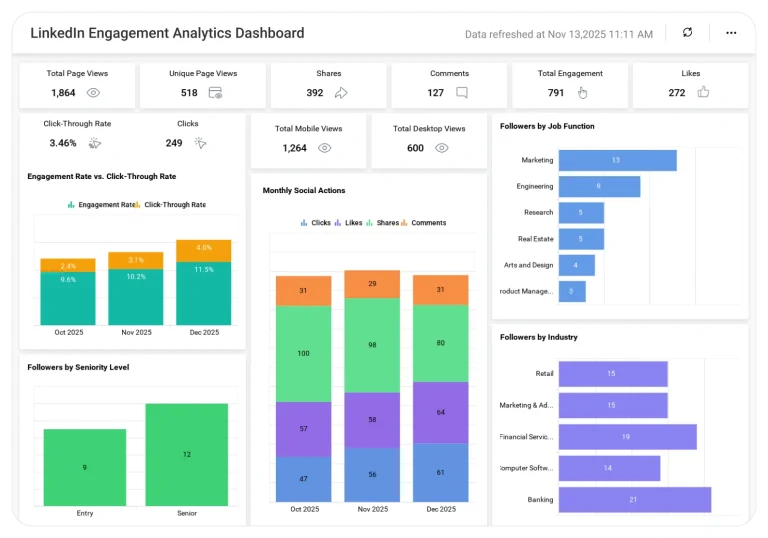Toggle the Comments legend entry in Monthly Social Actions

424,222
